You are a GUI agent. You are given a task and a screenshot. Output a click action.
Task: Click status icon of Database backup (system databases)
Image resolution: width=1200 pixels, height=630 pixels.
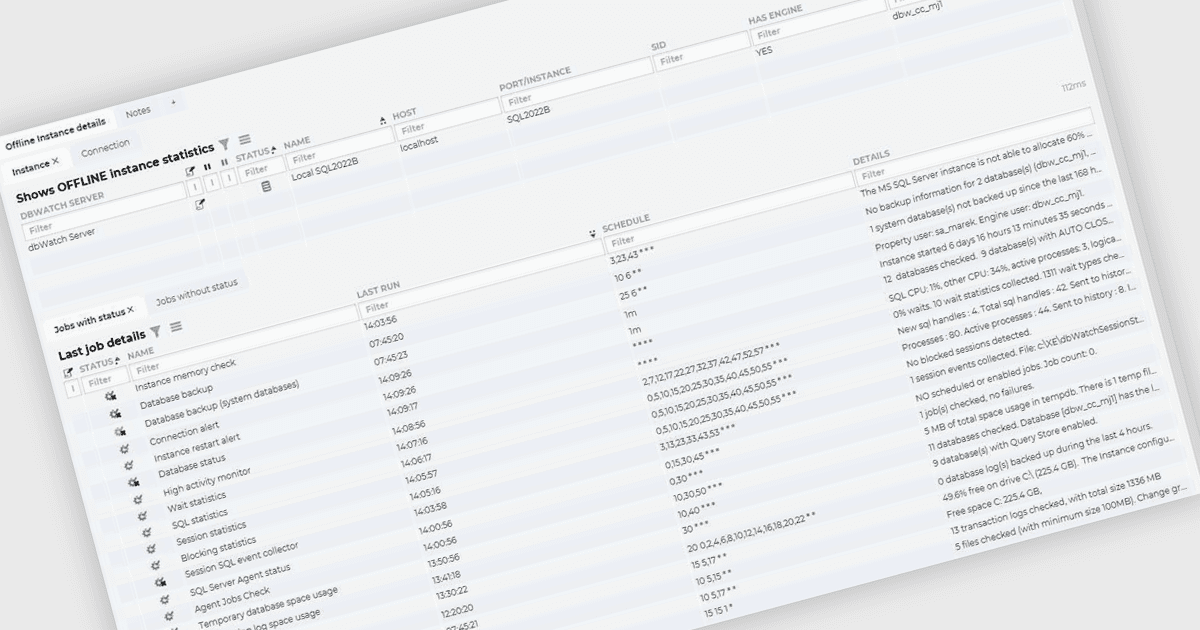[x=120, y=431]
